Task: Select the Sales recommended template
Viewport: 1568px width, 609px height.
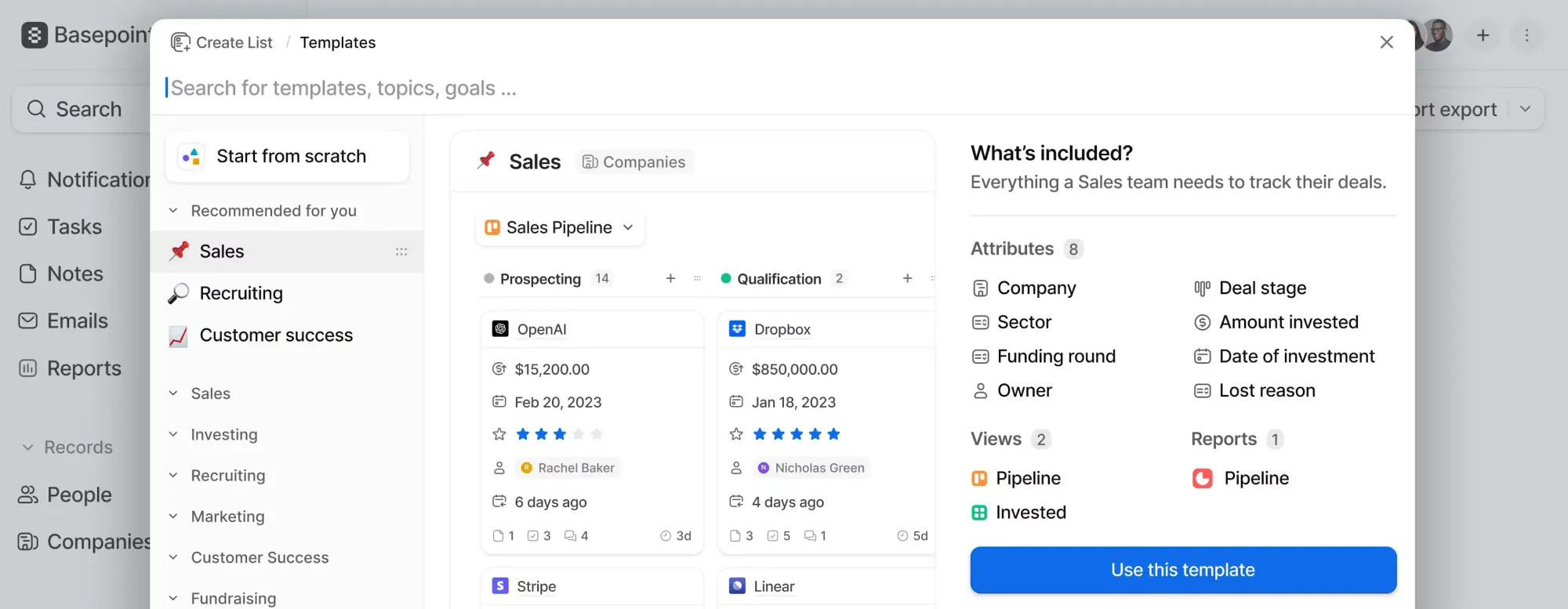Action: click(287, 252)
